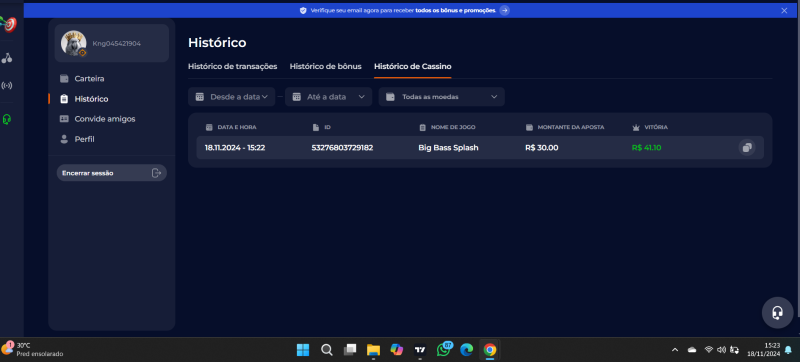Click the Google Chrome taskbar icon
The image size is (800, 362).
[490, 350]
